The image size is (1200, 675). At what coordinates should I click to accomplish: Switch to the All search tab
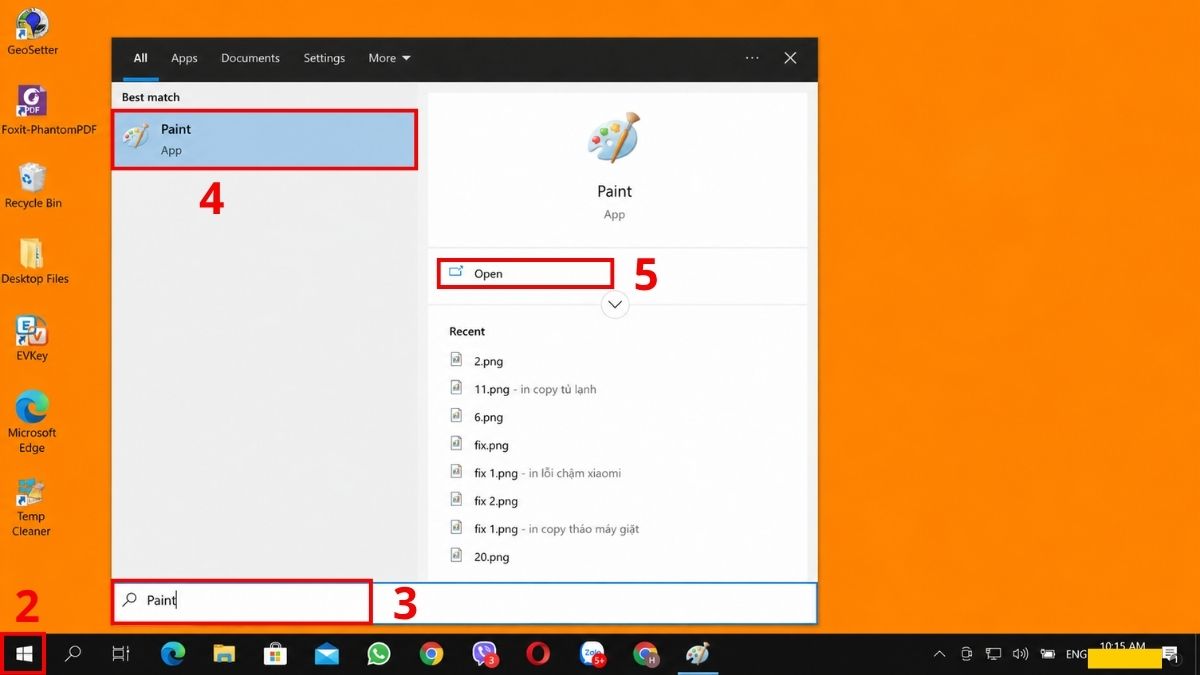pyautogui.click(x=141, y=58)
